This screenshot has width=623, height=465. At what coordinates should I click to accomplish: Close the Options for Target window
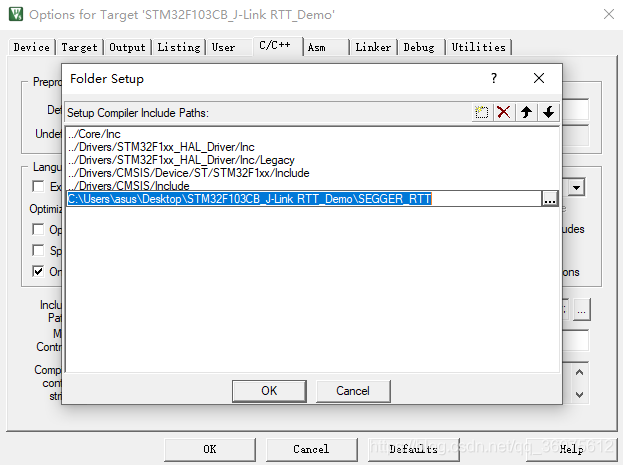(609, 14)
